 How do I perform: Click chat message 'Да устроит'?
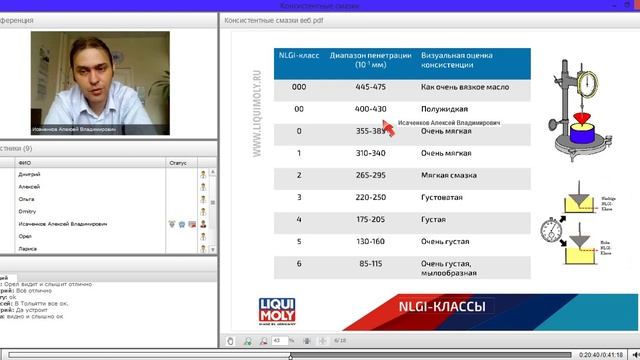click(x=31, y=310)
